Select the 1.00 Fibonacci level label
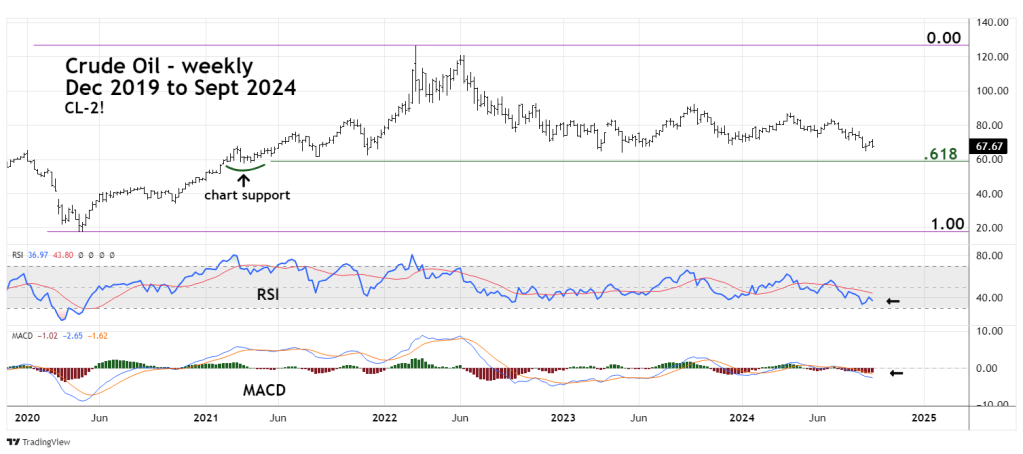This screenshot has height=454, width=1023. coord(945,224)
